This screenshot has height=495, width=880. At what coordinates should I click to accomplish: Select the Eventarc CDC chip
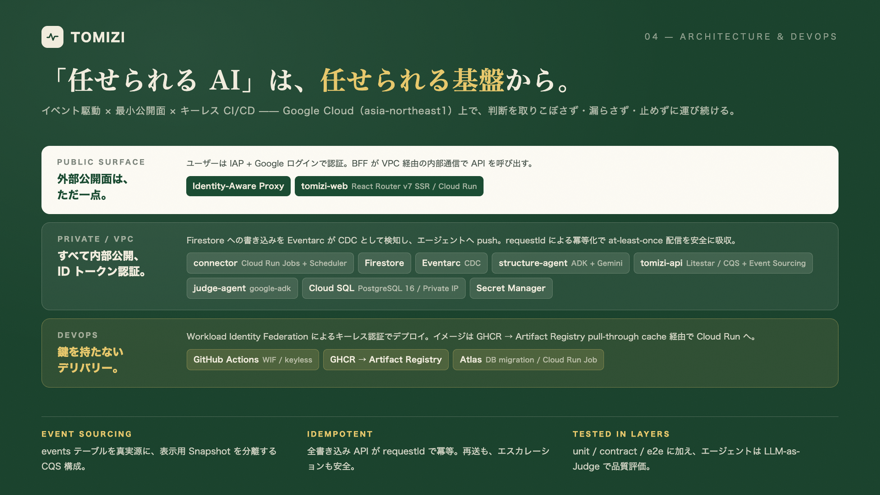451,263
